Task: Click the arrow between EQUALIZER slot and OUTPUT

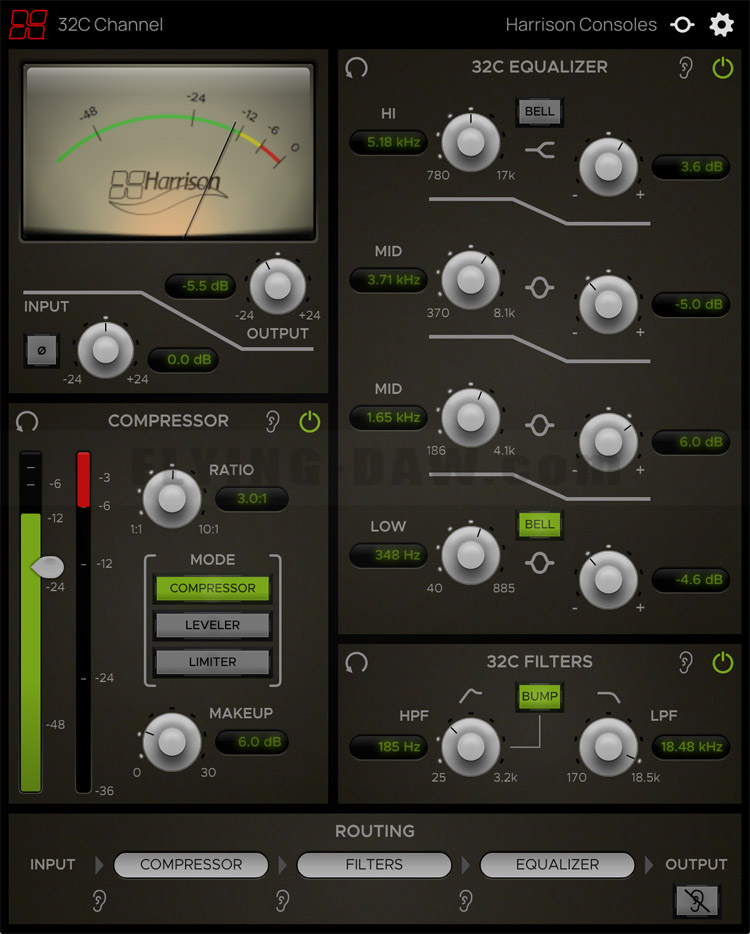Action: pyautogui.click(x=649, y=864)
